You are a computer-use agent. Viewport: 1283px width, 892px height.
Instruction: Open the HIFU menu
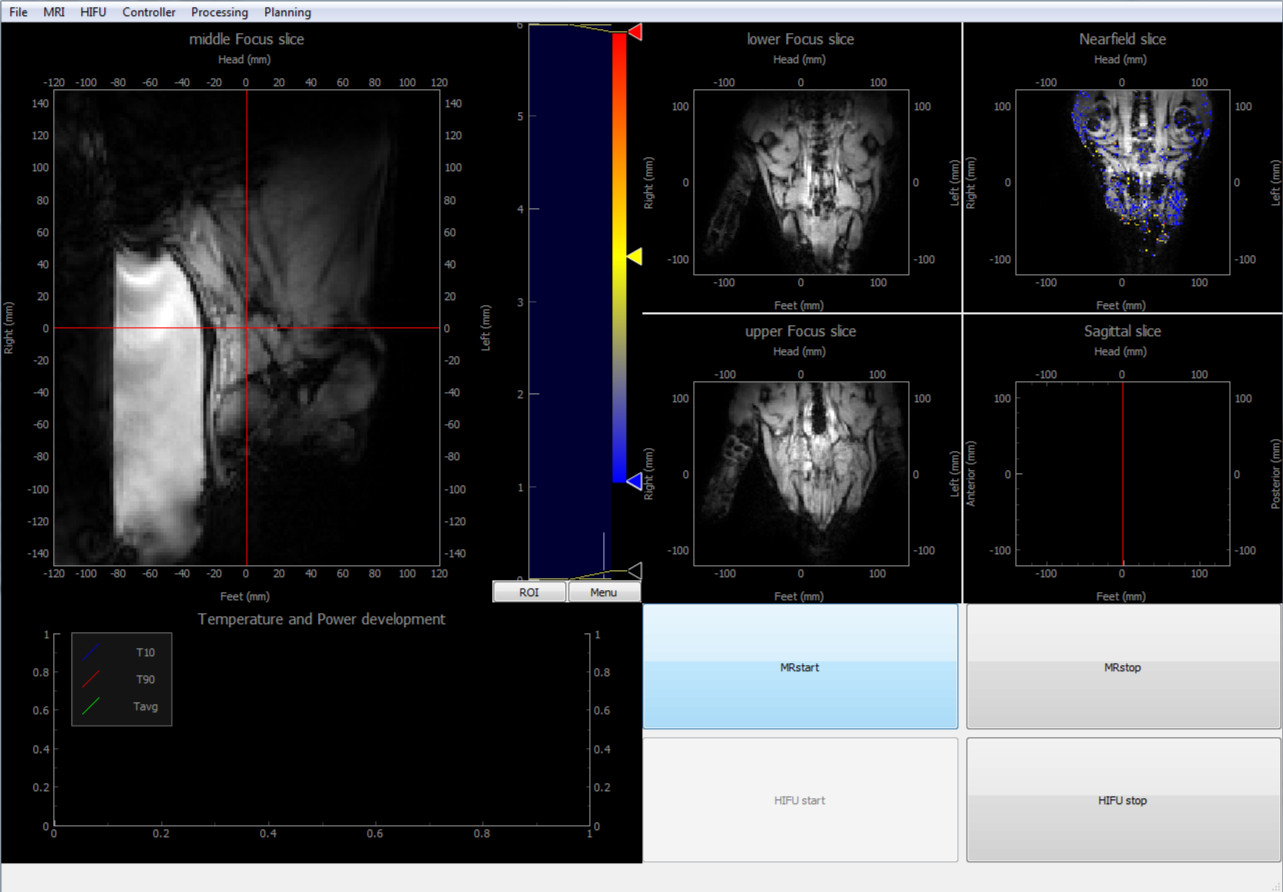pos(93,12)
